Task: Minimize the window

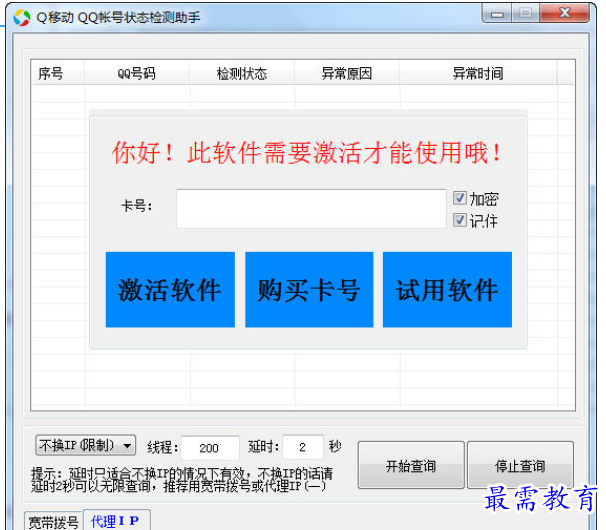Action: (497, 14)
